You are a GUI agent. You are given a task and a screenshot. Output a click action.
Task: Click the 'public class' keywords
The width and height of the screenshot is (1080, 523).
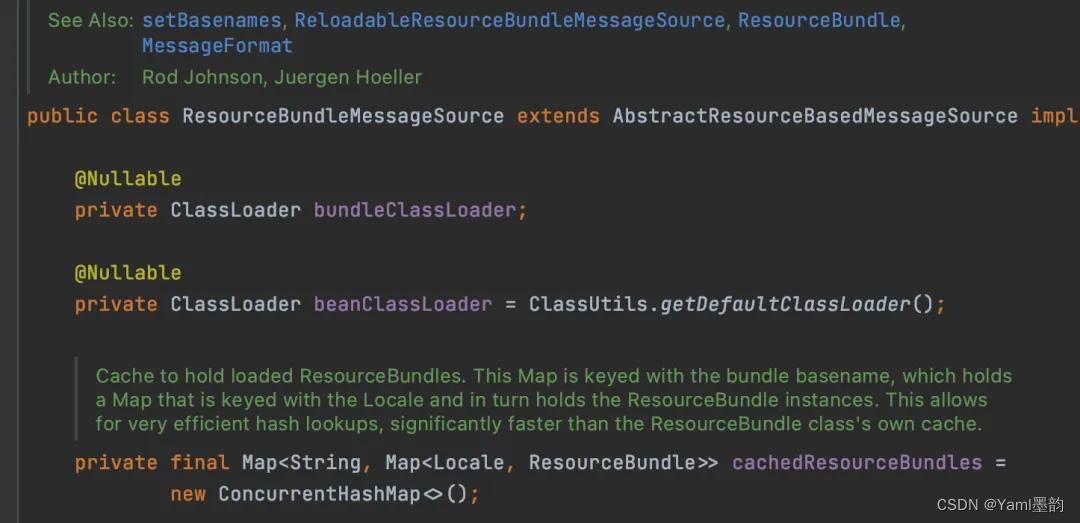coord(98,116)
